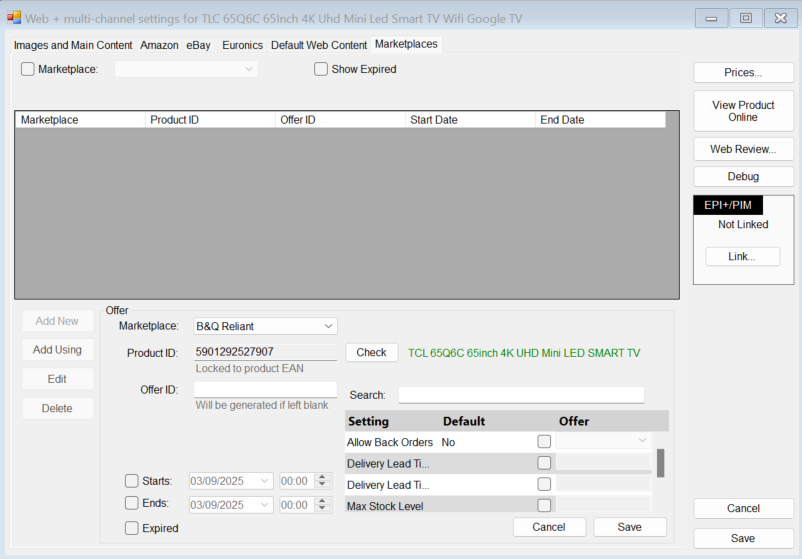The image size is (802, 559).
Task: Switch to the Amazon tab
Action: tap(159, 45)
